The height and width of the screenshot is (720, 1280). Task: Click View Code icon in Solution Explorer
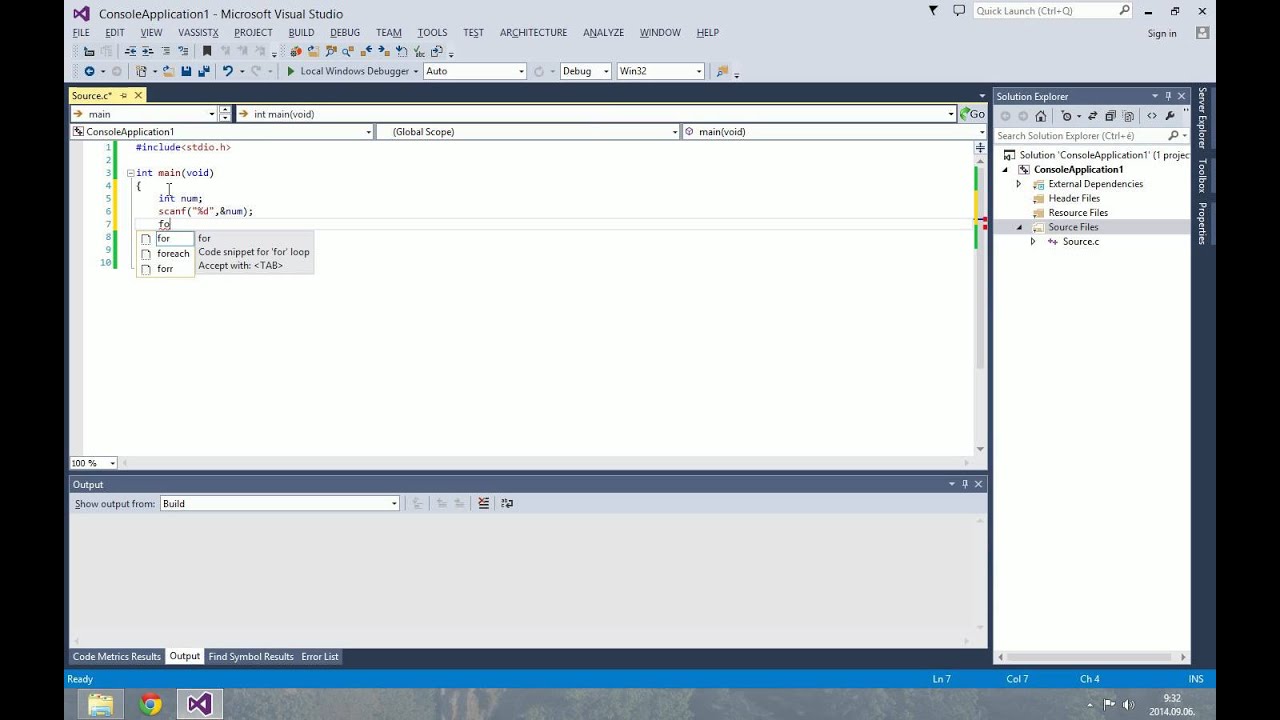[1152, 116]
